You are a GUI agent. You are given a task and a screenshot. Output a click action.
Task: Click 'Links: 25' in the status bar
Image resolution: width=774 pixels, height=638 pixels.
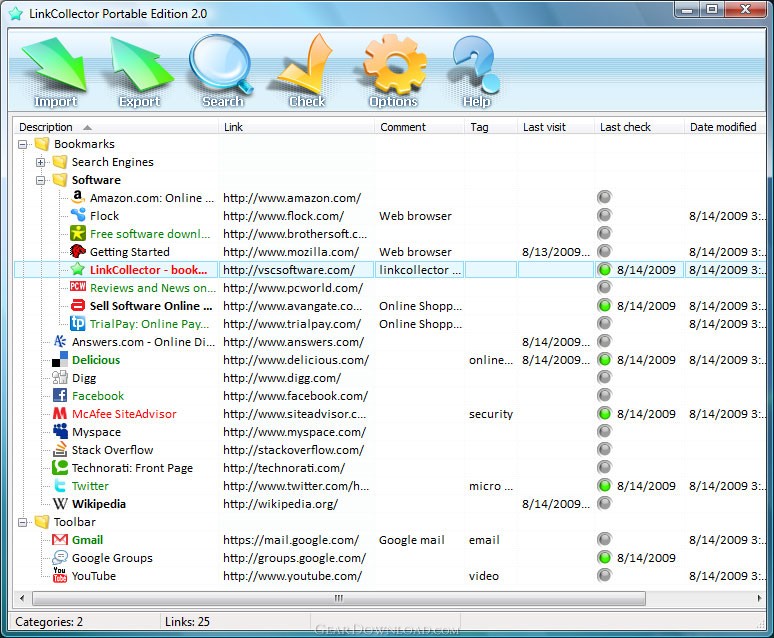[187, 622]
